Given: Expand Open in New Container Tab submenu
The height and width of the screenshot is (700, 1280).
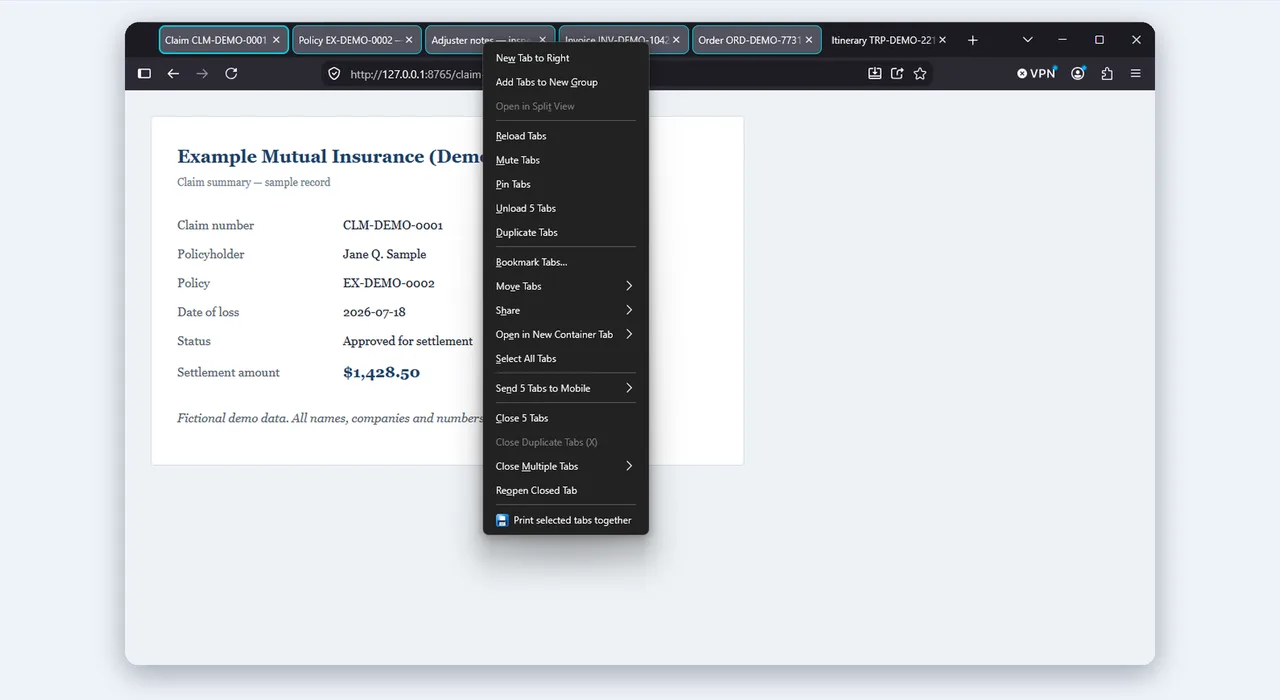Looking at the screenshot, I should pos(566,334).
